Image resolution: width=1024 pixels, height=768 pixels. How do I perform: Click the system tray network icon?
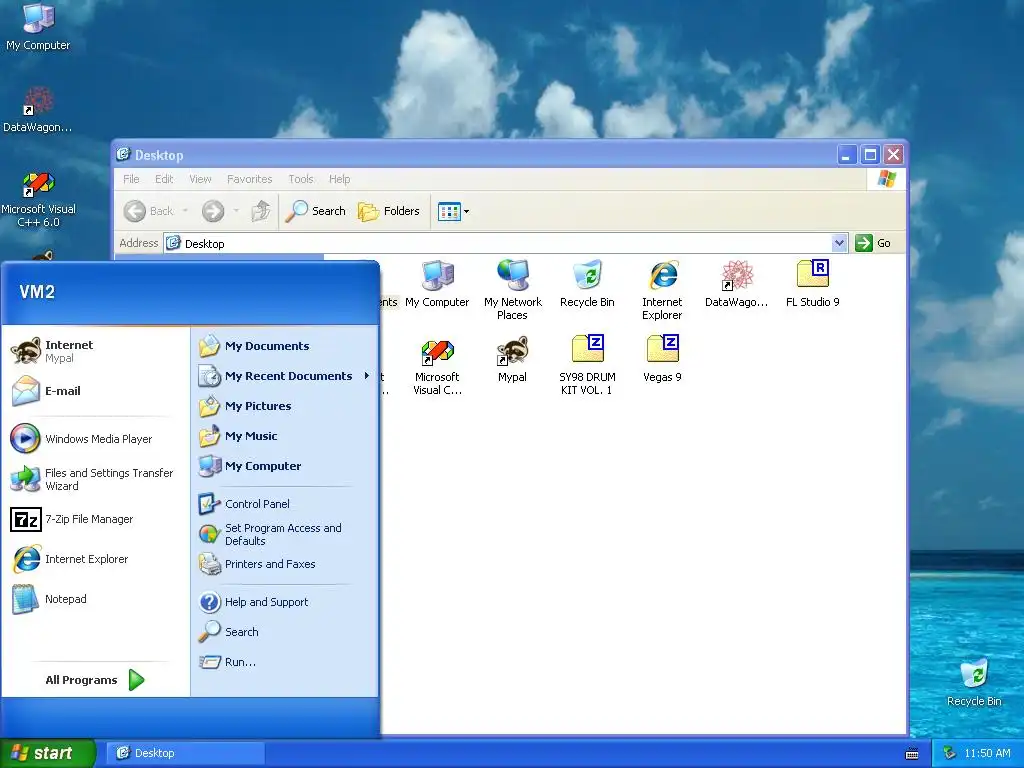pos(949,753)
